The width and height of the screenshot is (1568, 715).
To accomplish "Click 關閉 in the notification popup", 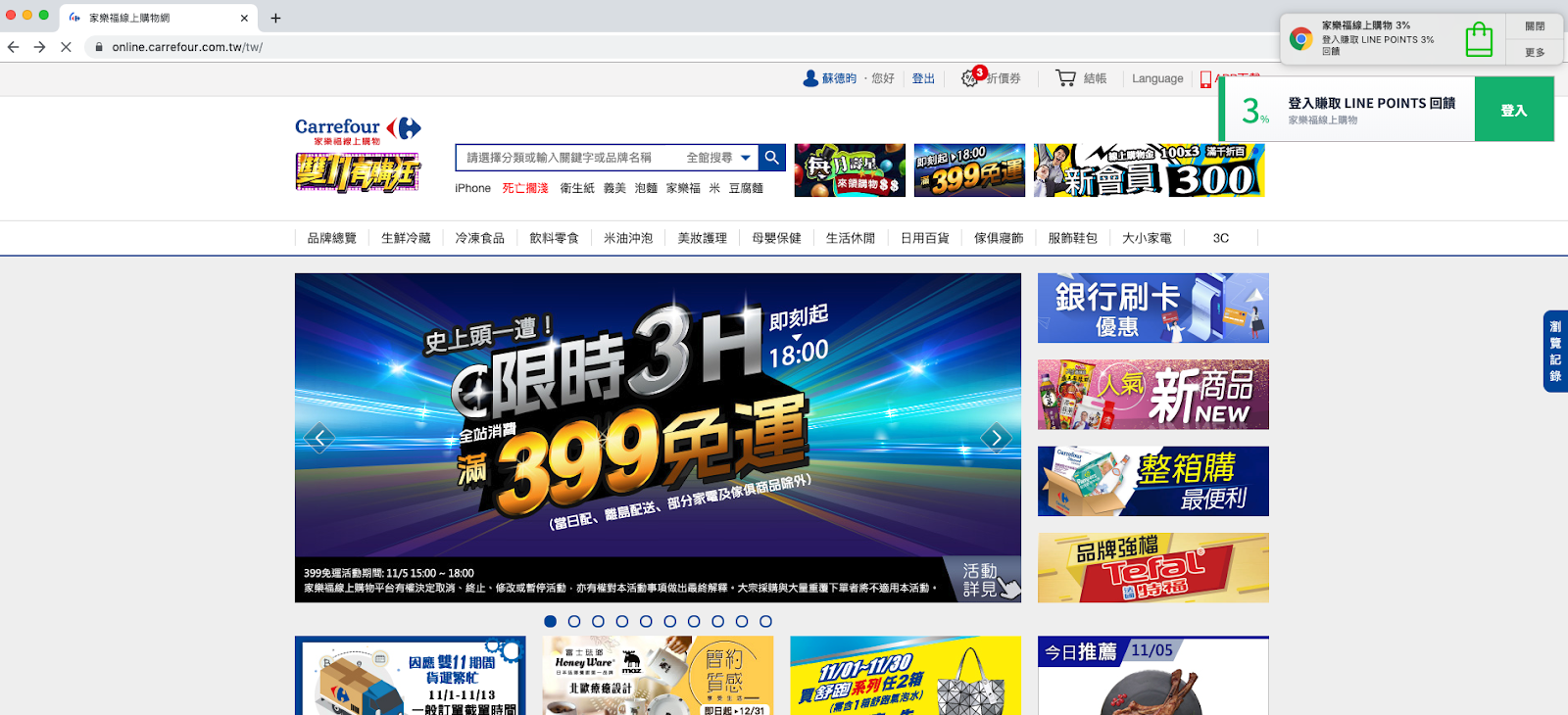I will tap(1535, 26).
